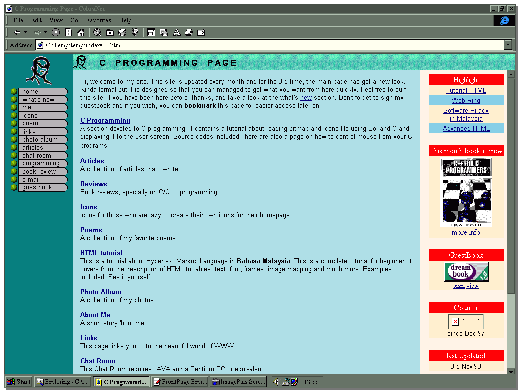Open the Search toolbar icon
The image size is (520, 392).
click(x=97, y=33)
